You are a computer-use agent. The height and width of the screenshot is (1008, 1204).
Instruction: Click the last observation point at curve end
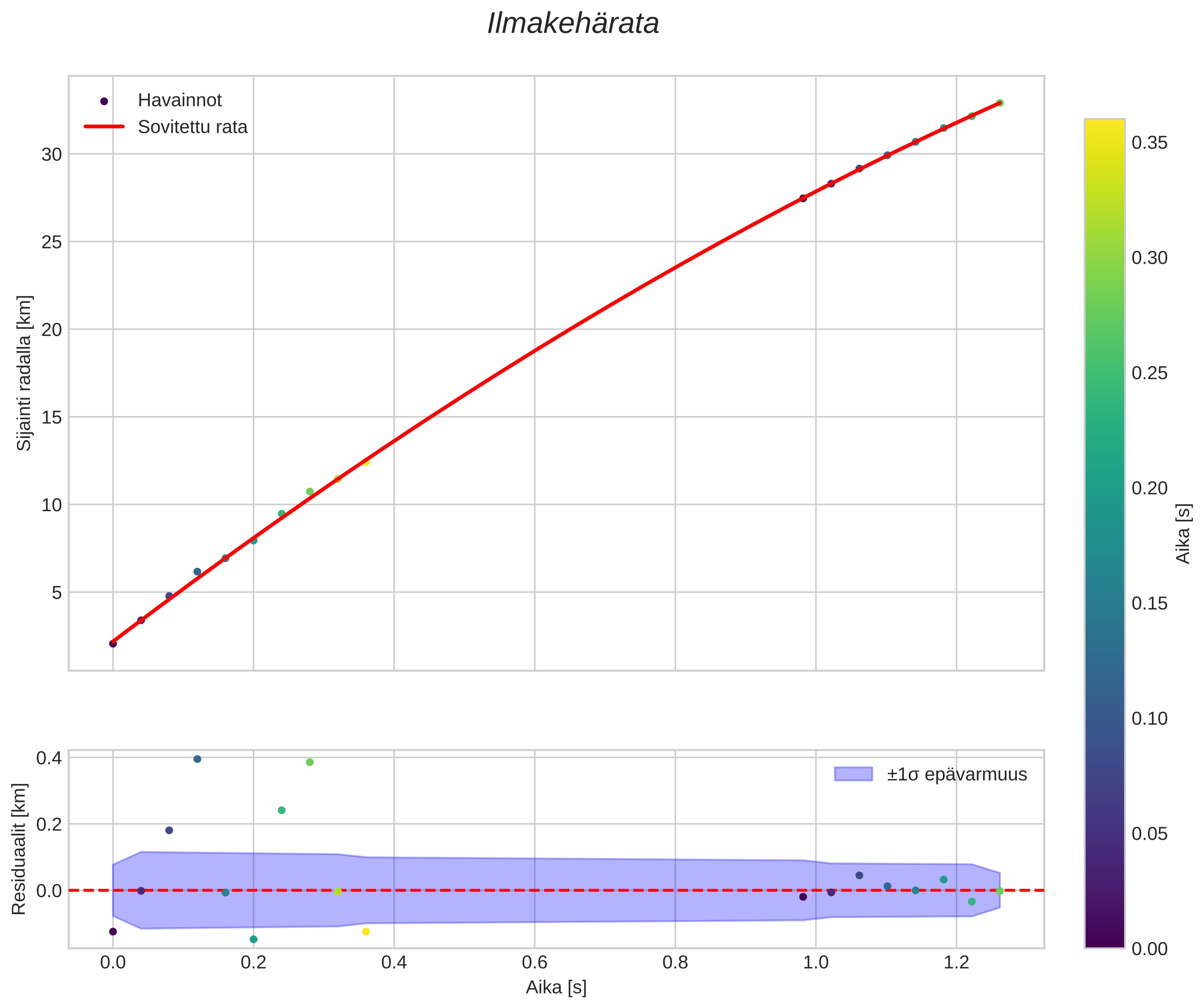click(x=999, y=103)
